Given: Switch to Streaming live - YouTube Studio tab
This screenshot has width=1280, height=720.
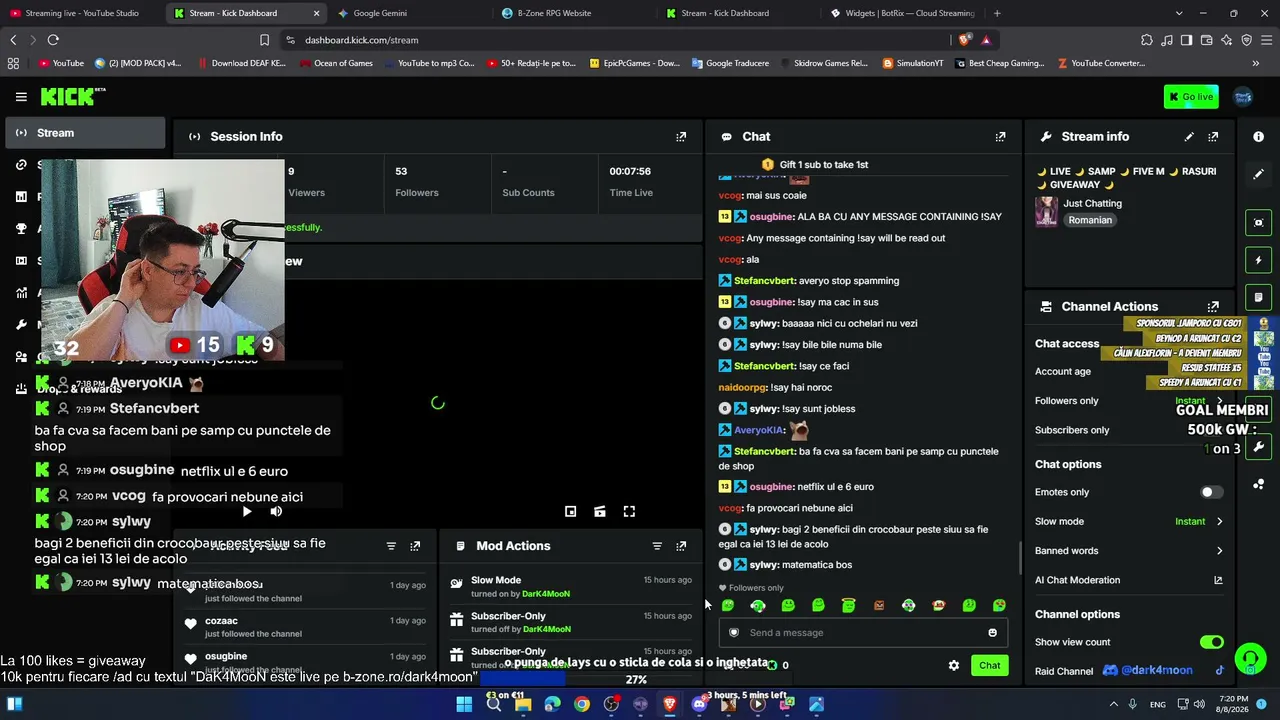Looking at the screenshot, I should tap(82, 13).
